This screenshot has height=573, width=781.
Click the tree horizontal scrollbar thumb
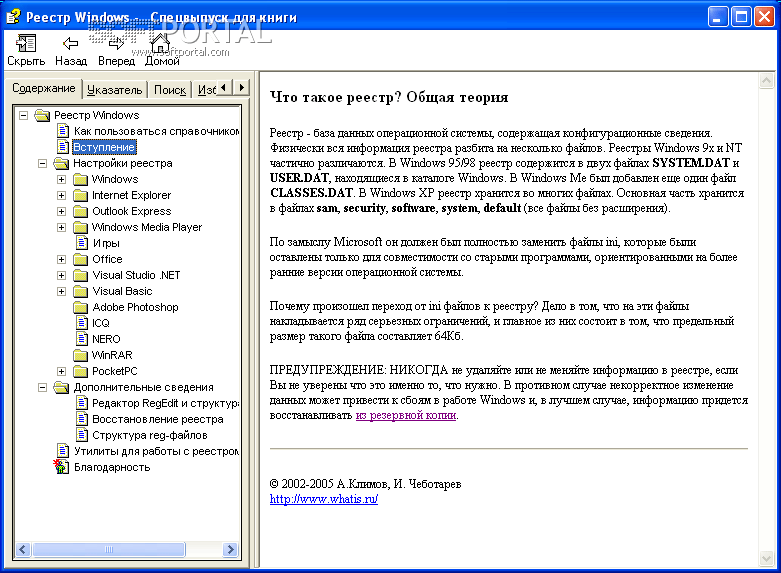pos(109,550)
